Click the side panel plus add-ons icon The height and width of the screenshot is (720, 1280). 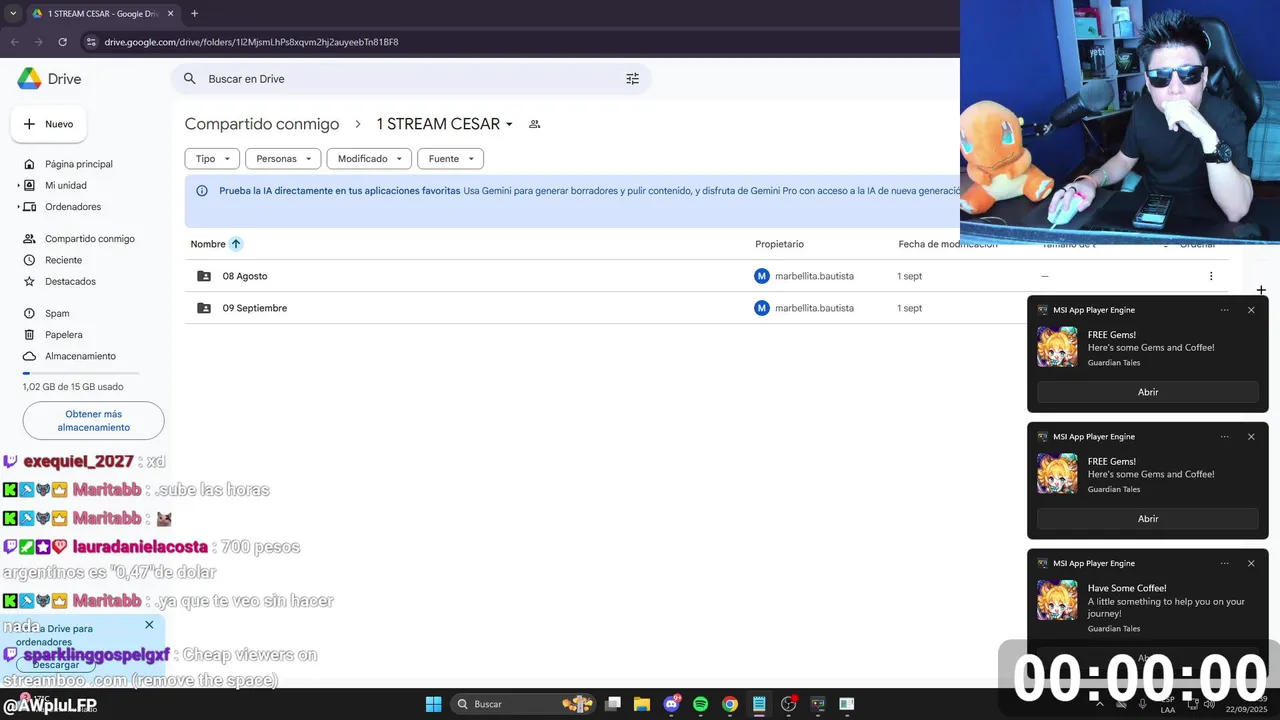tap(1261, 290)
